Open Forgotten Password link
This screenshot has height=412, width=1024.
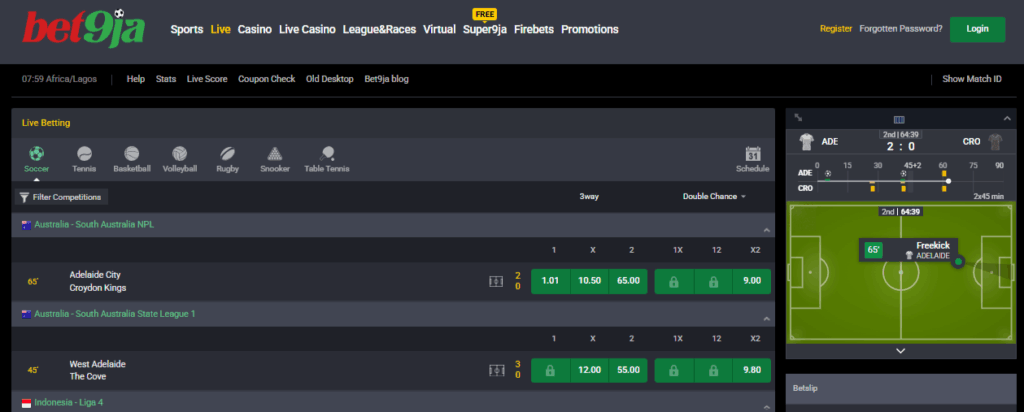901,29
